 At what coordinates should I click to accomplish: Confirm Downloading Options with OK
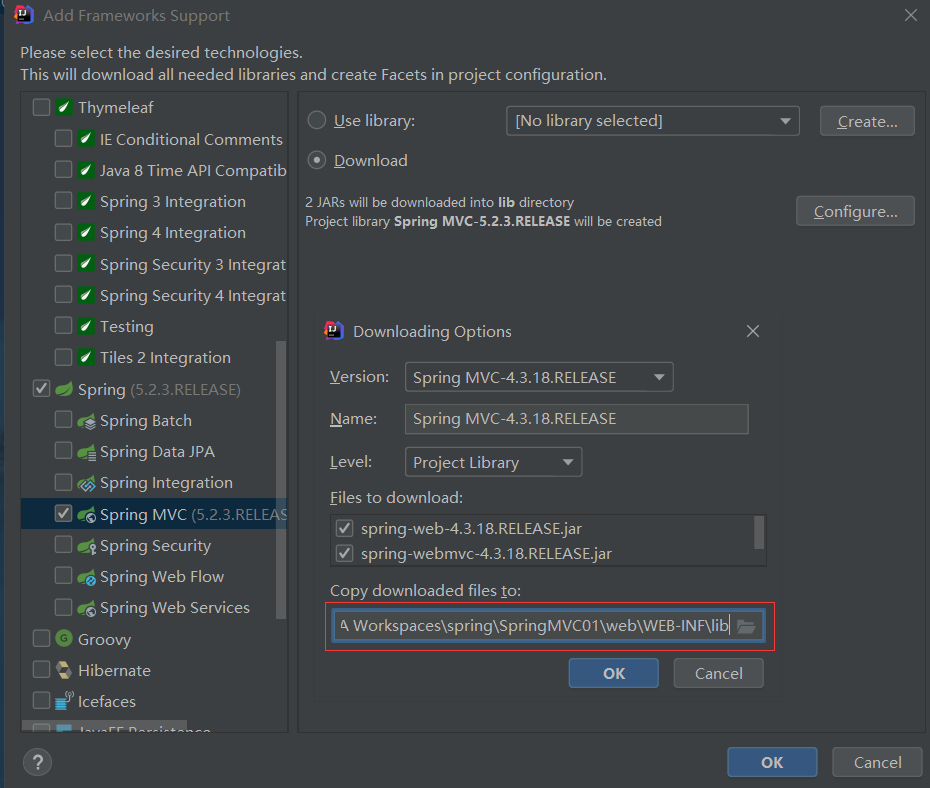614,674
